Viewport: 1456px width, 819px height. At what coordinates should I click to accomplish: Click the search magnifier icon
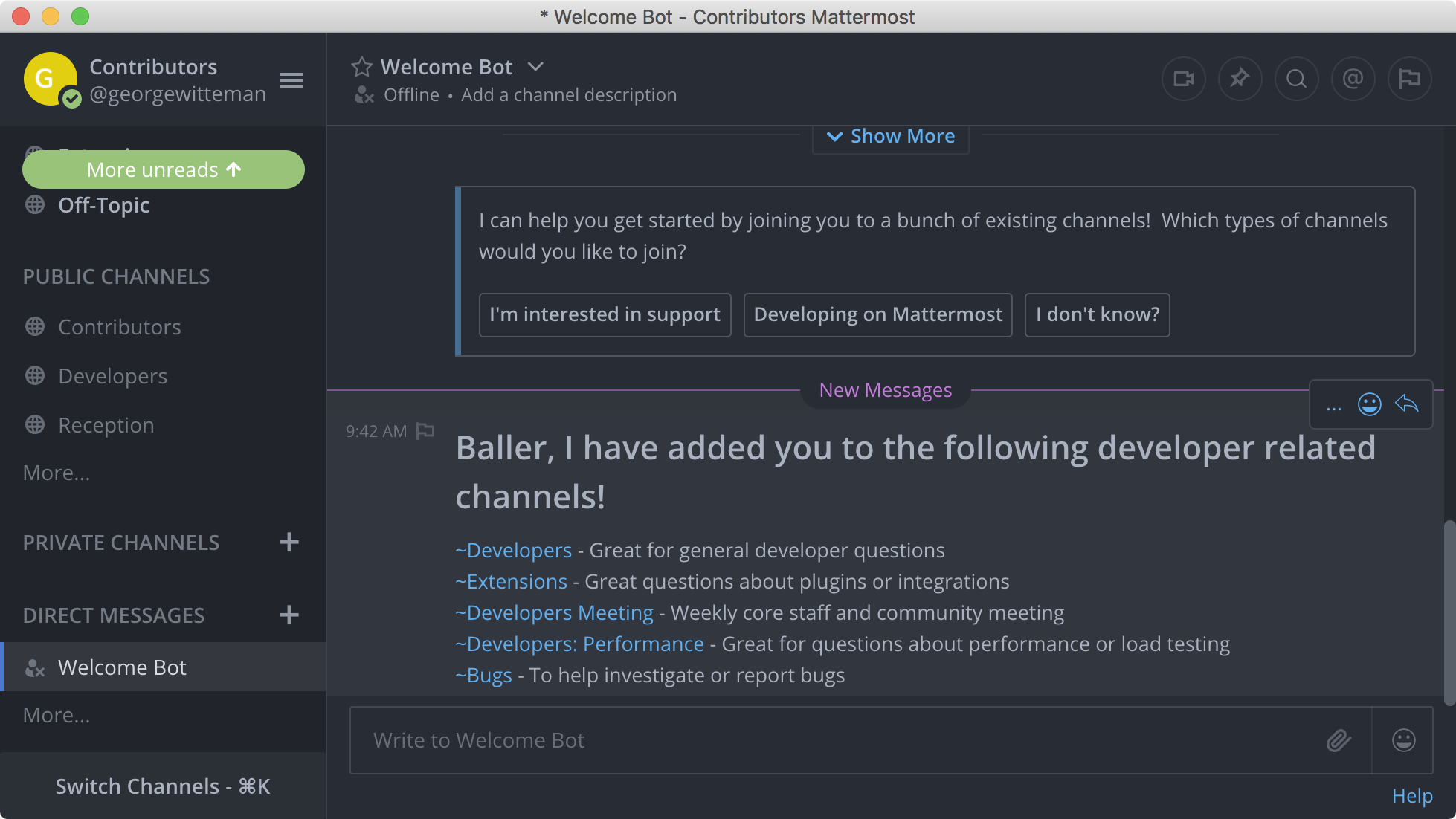coord(1296,79)
